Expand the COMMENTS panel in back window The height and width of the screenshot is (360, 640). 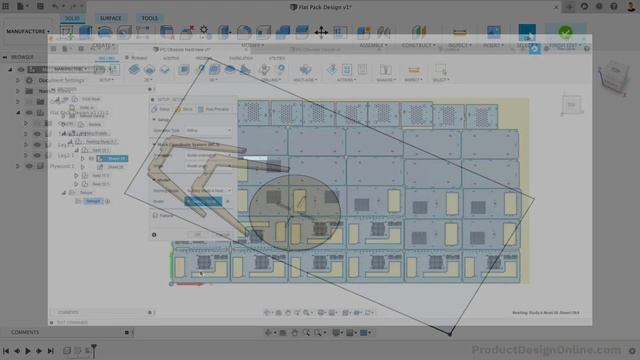coord(127,332)
